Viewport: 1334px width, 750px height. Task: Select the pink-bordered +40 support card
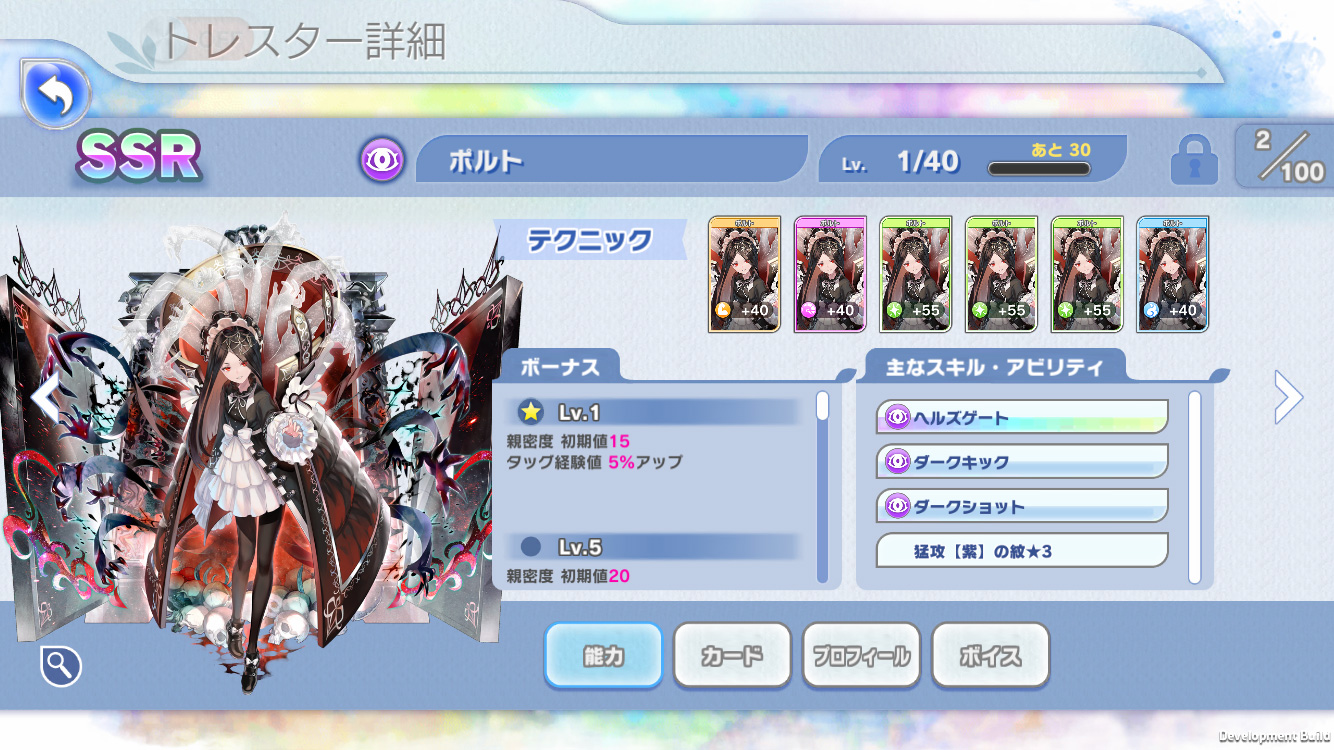(830, 274)
